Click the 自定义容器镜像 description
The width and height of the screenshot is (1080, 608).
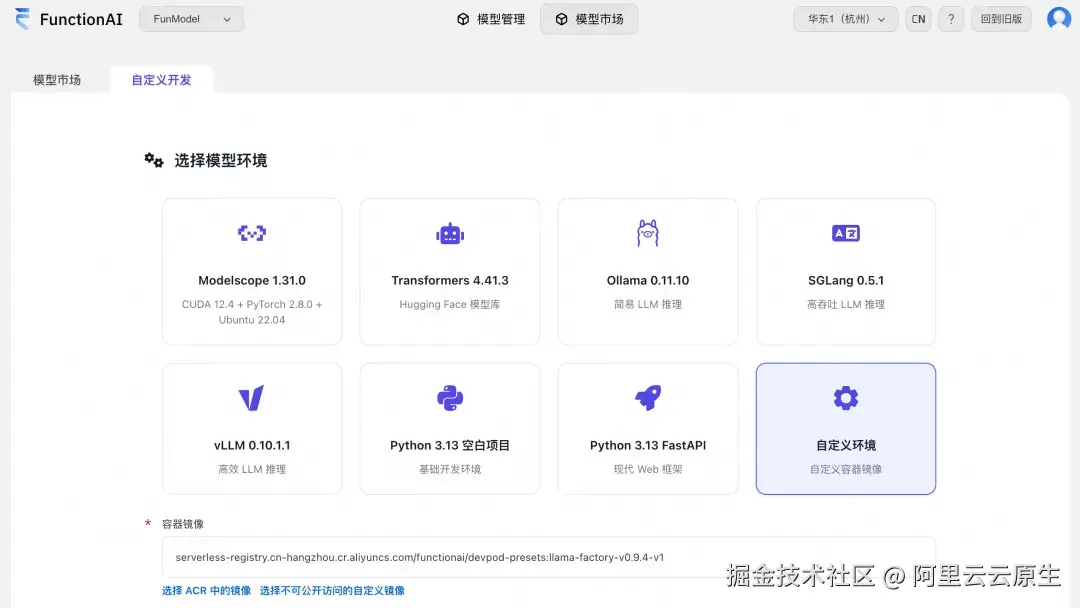(x=846, y=470)
